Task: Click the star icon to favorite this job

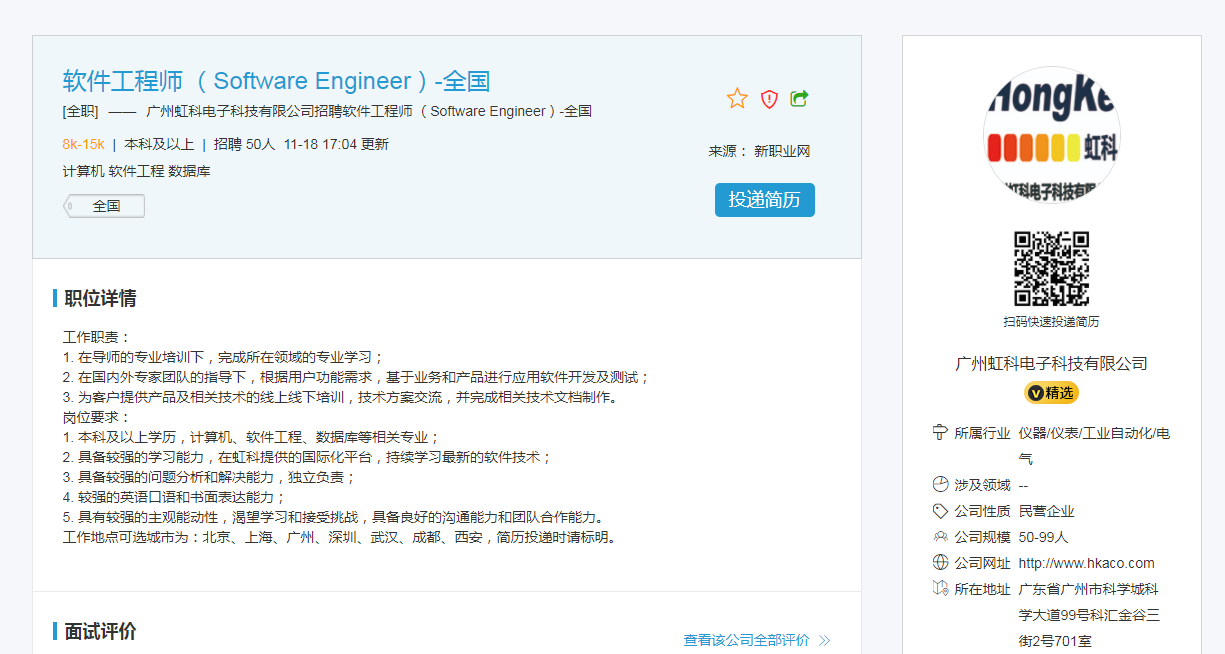Action: [737, 98]
